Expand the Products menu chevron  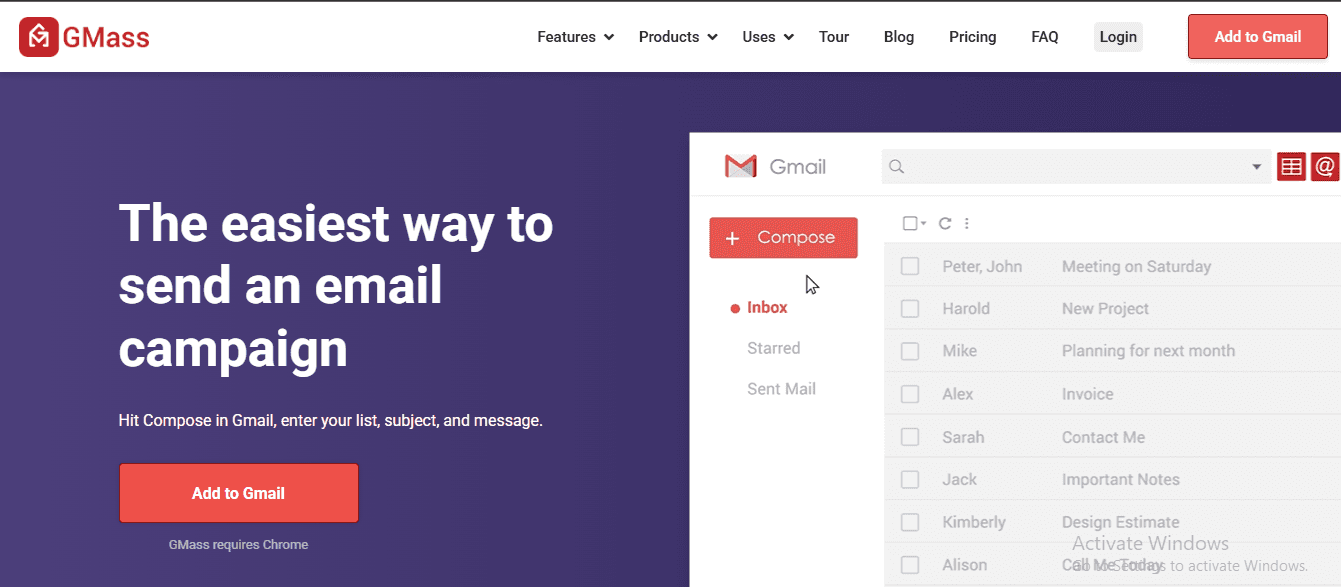click(x=712, y=37)
